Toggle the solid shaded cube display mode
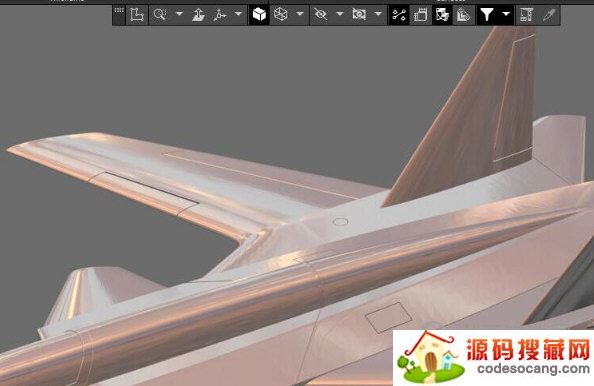The height and width of the screenshot is (386, 594). [259, 15]
